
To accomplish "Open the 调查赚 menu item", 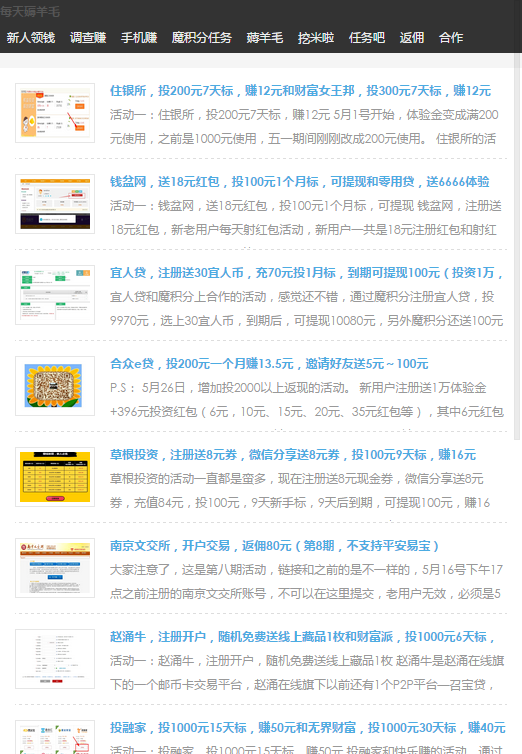I will (88, 38).
